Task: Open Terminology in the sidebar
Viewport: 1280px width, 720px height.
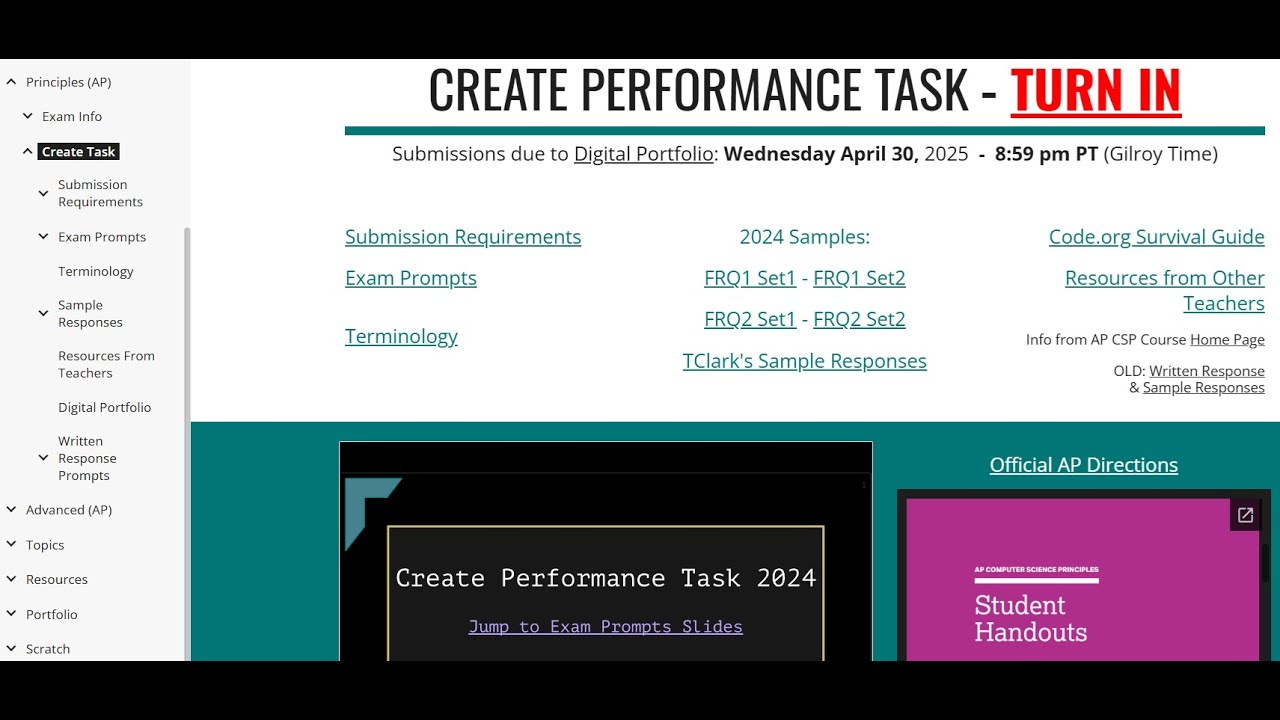Action: tap(96, 271)
